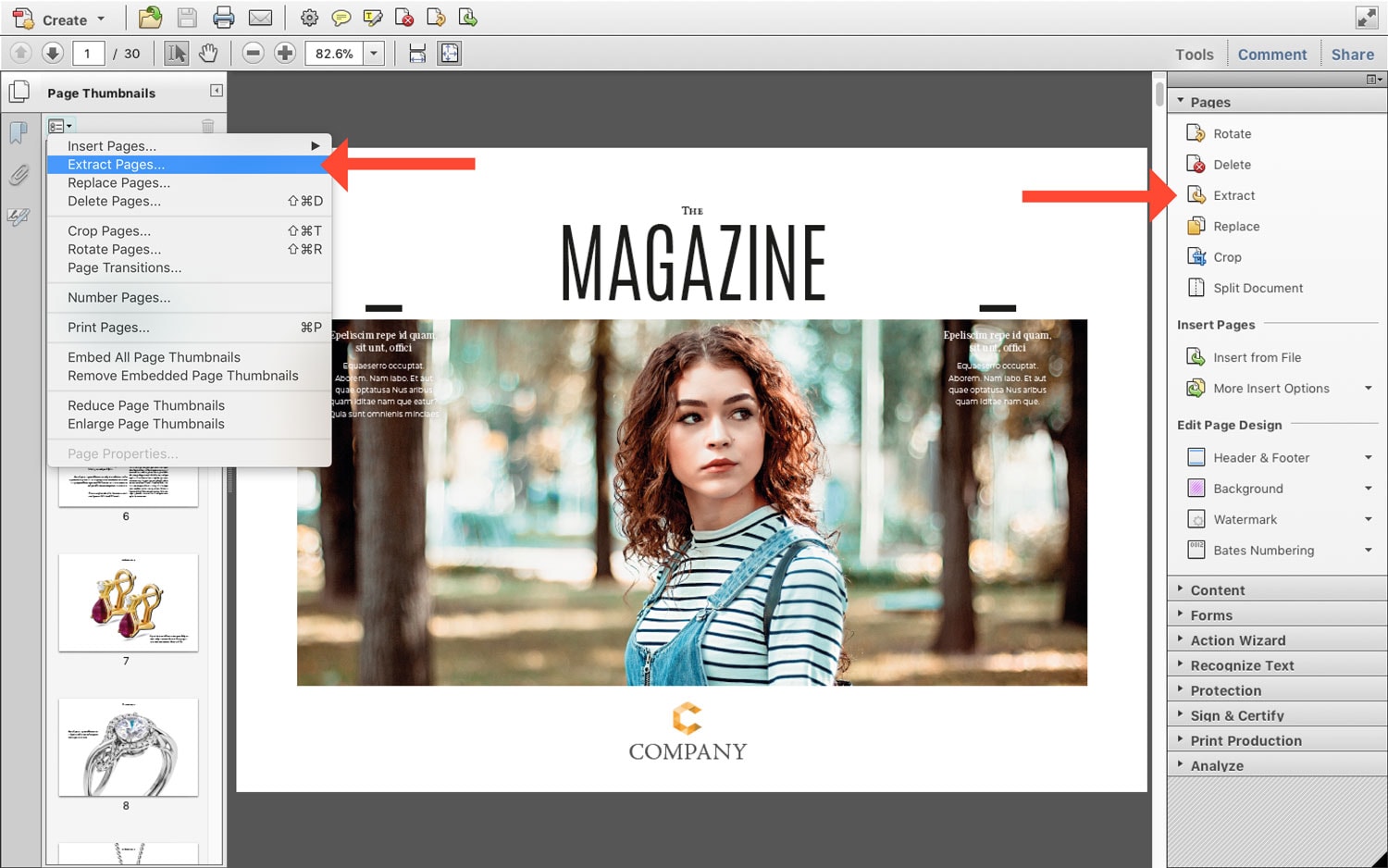Toggle Fit Width view mode
1388x868 pixels.
coord(417,53)
